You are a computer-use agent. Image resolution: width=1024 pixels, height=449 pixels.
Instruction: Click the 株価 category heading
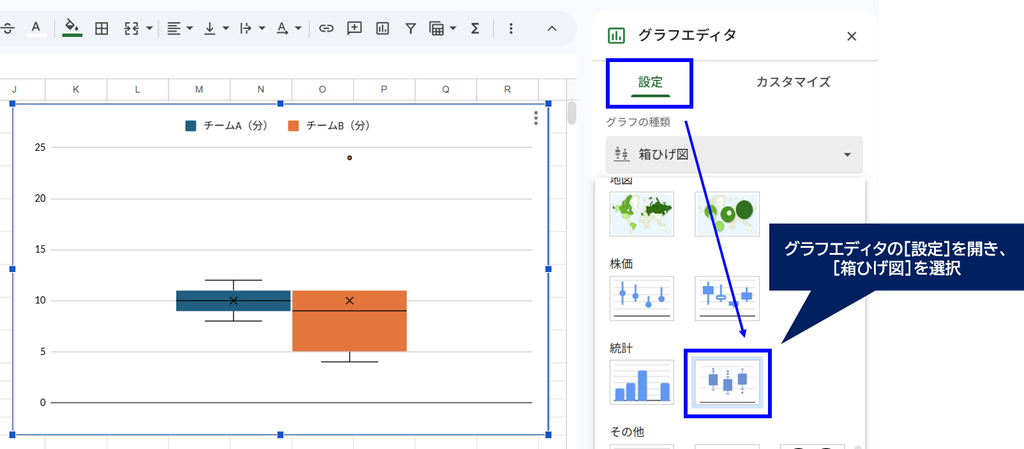tap(621, 264)
